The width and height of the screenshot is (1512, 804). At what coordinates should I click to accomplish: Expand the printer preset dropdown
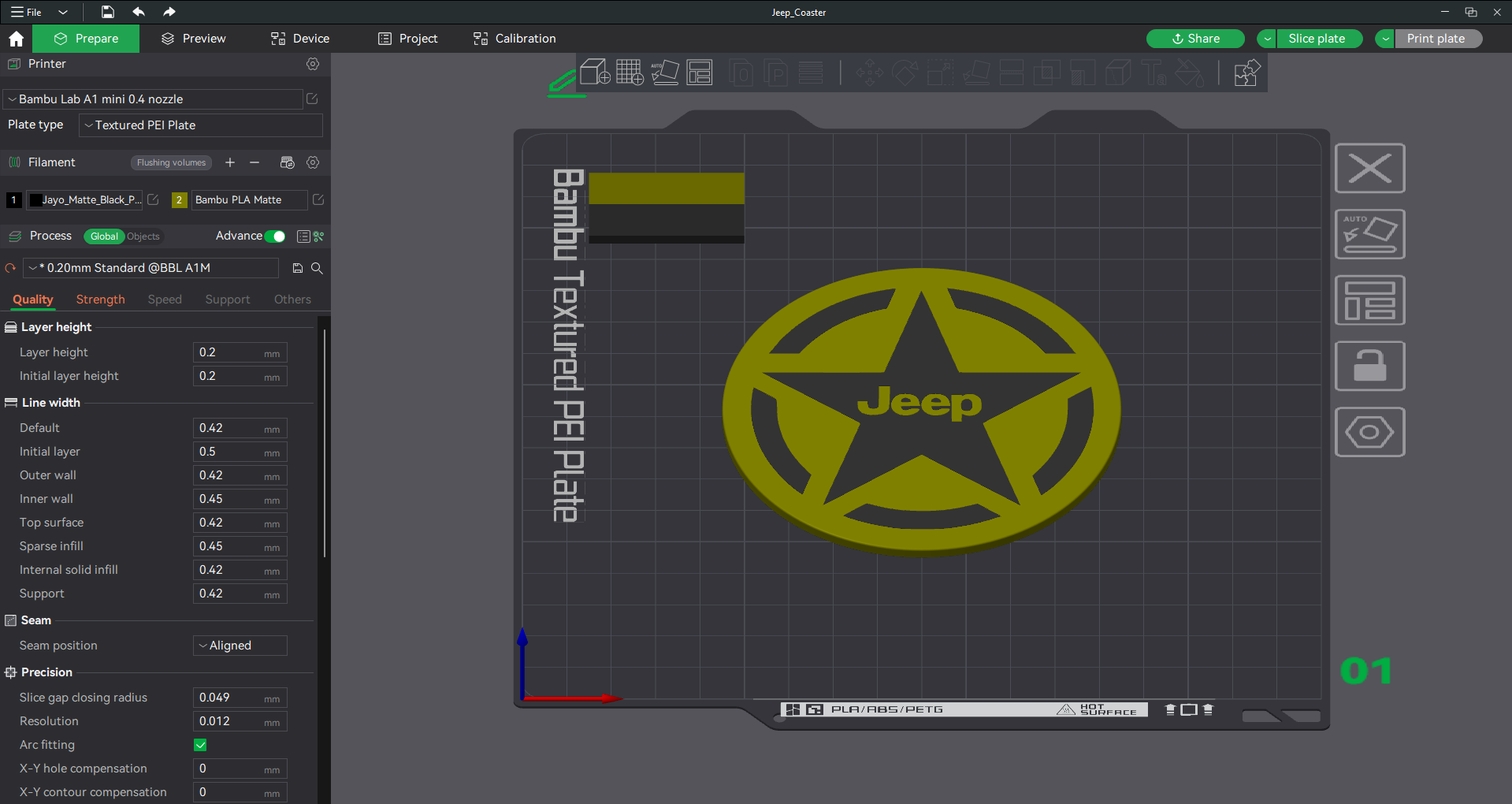pos(154,99)
